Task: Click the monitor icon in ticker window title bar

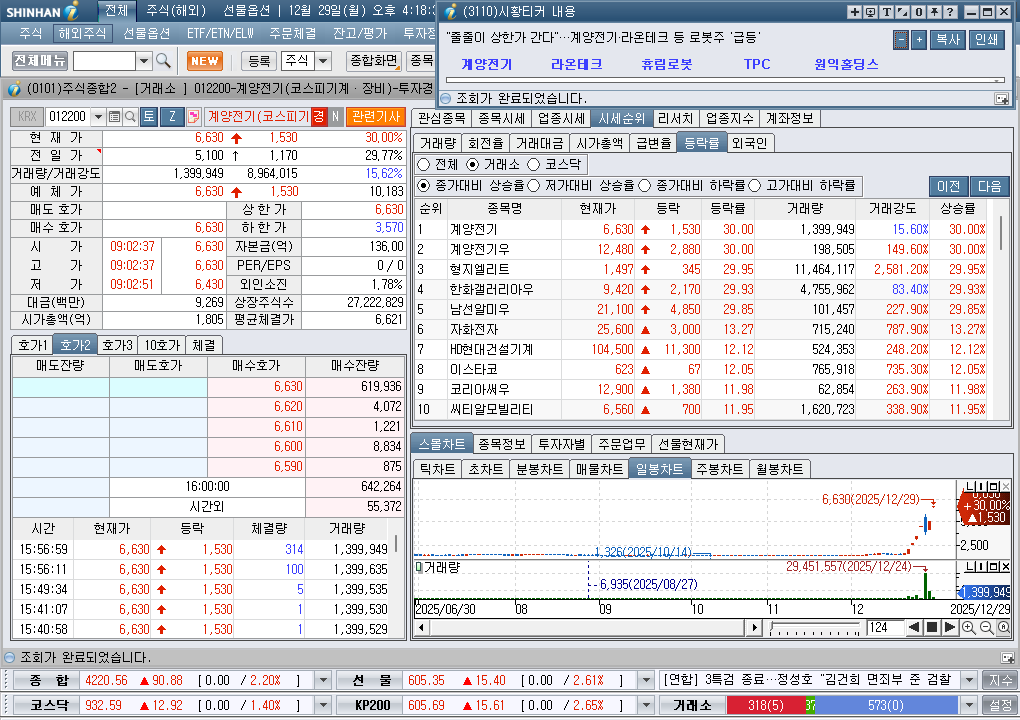Action: pos(870,12)
